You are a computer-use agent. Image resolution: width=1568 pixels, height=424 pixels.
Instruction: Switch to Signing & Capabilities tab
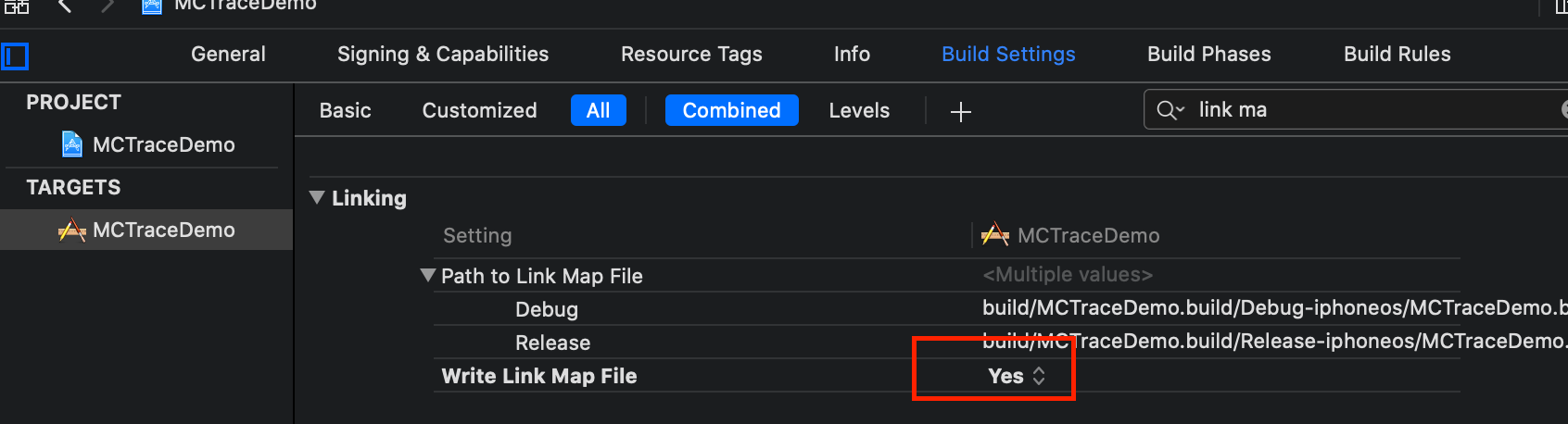point(443,54)
